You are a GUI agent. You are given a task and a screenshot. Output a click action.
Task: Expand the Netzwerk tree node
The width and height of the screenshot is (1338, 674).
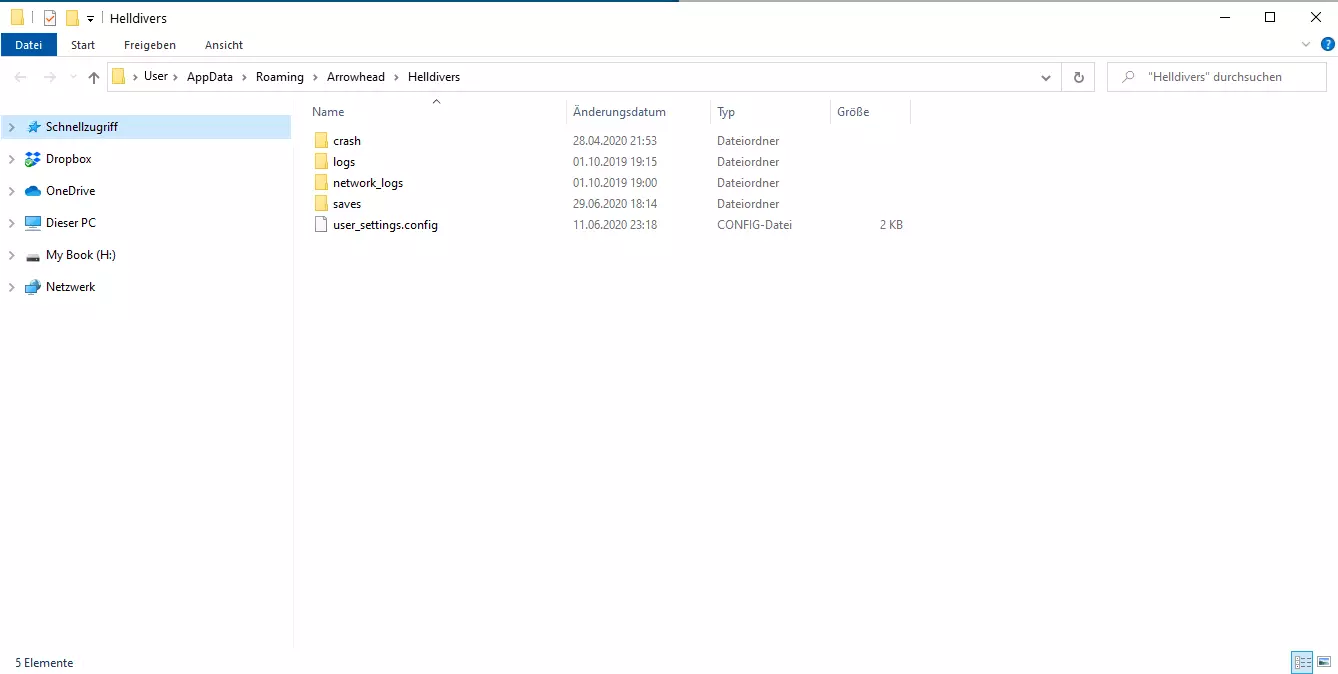pos(12,287)
